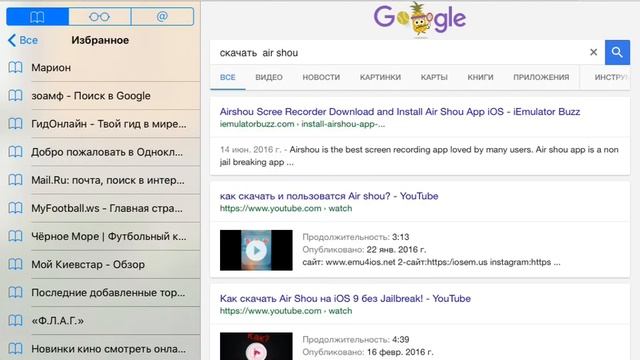Open the Мой Киевстар - Обзор bookmark
The image size is (640, 360).
pyautogui.click(x=88, y=264)
